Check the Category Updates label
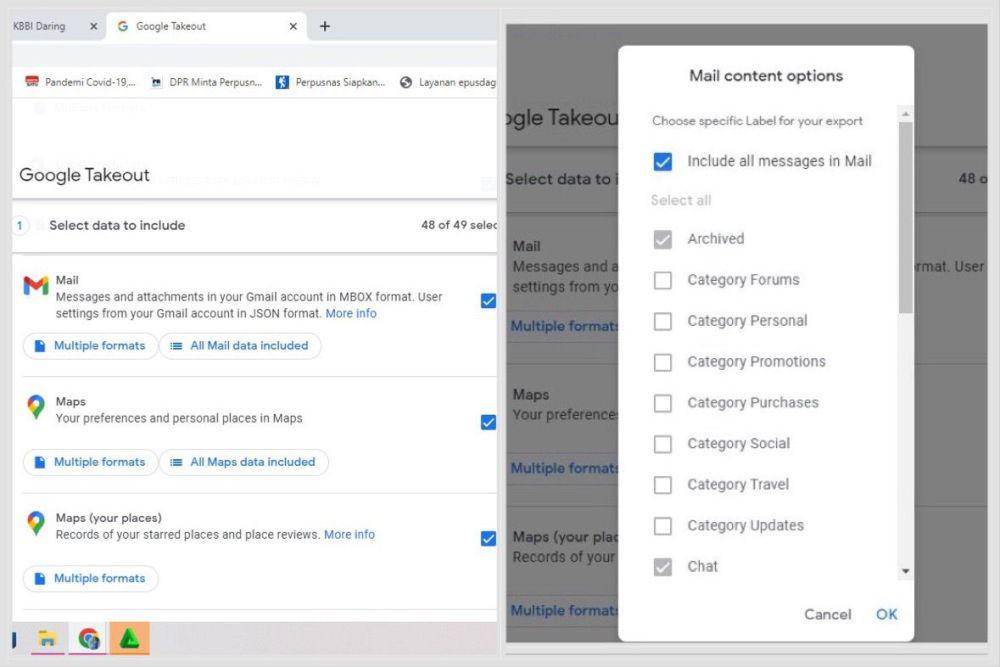Screen dimensions: 1000x667 tap(663, 526)
